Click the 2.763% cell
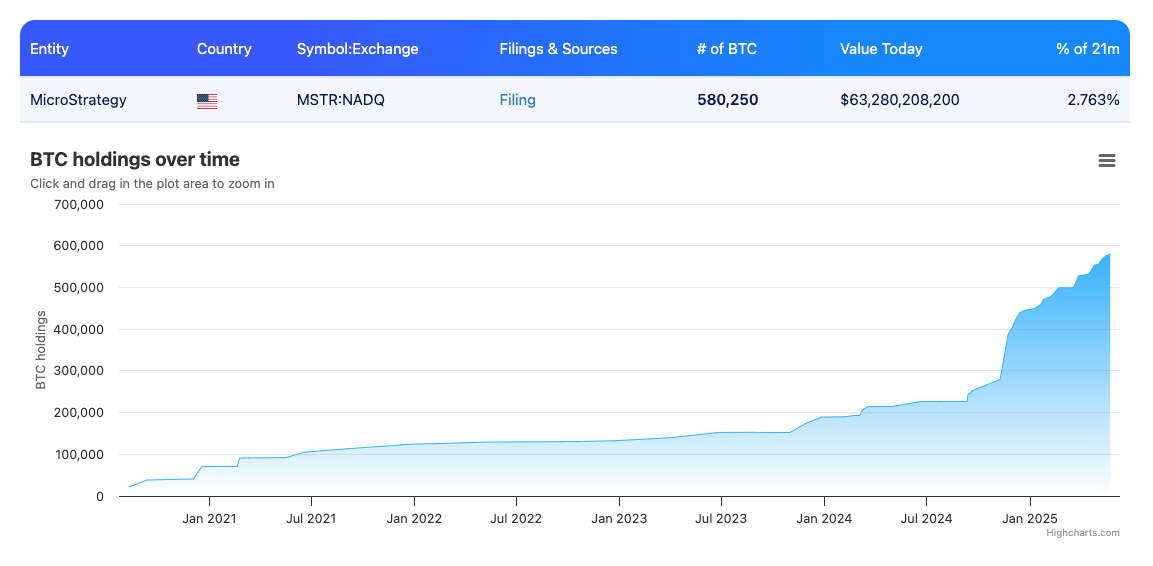 click(1093, 100)
